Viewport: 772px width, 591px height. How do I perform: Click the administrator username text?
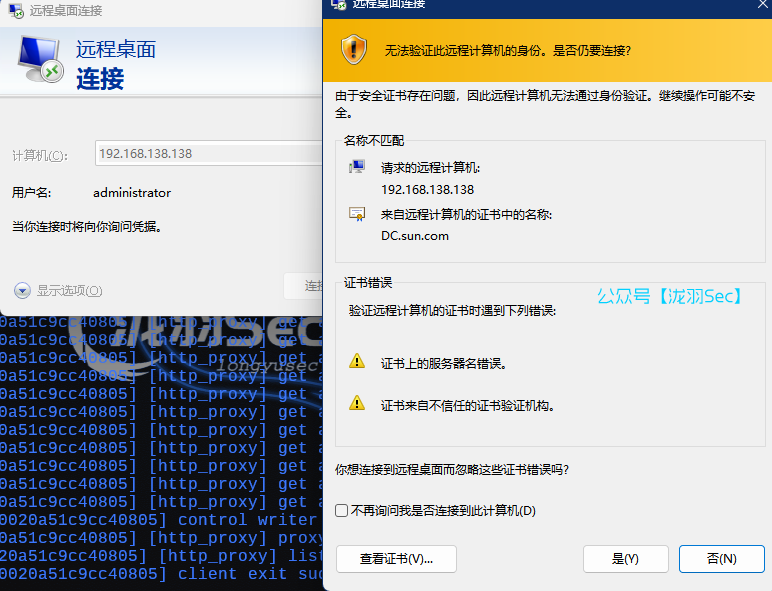(x=132, y=193)
